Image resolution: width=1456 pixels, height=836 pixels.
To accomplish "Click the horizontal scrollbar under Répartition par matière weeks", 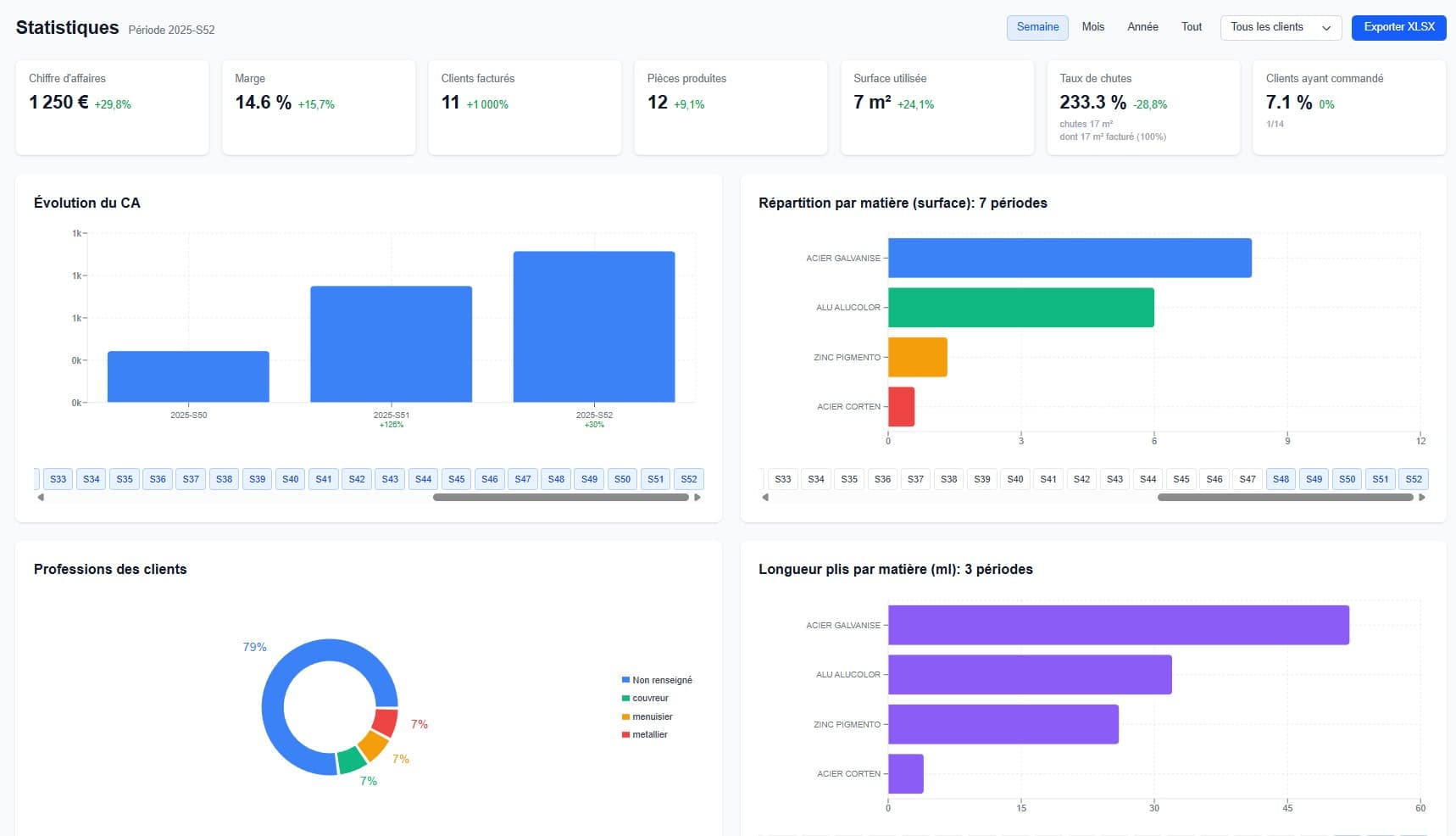I will 1285,498.
